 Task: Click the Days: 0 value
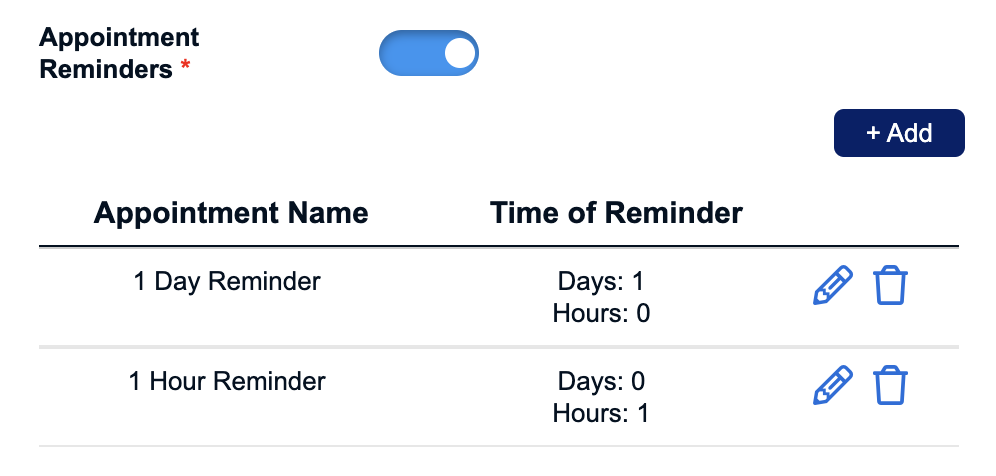pyautogui.click(x=601, y=381)
